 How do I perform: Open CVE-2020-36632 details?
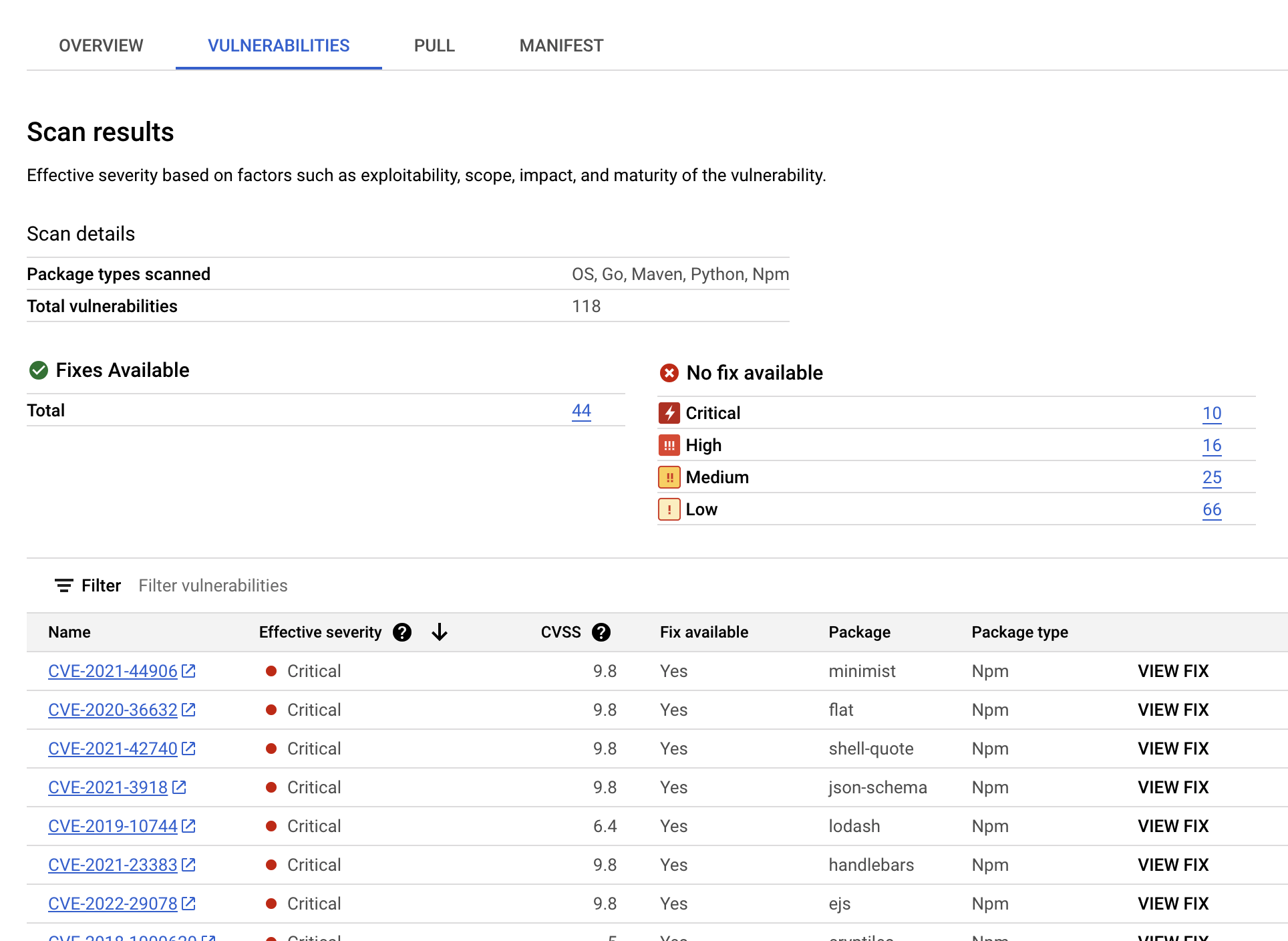pyautogui.click(x=113, y=710)
